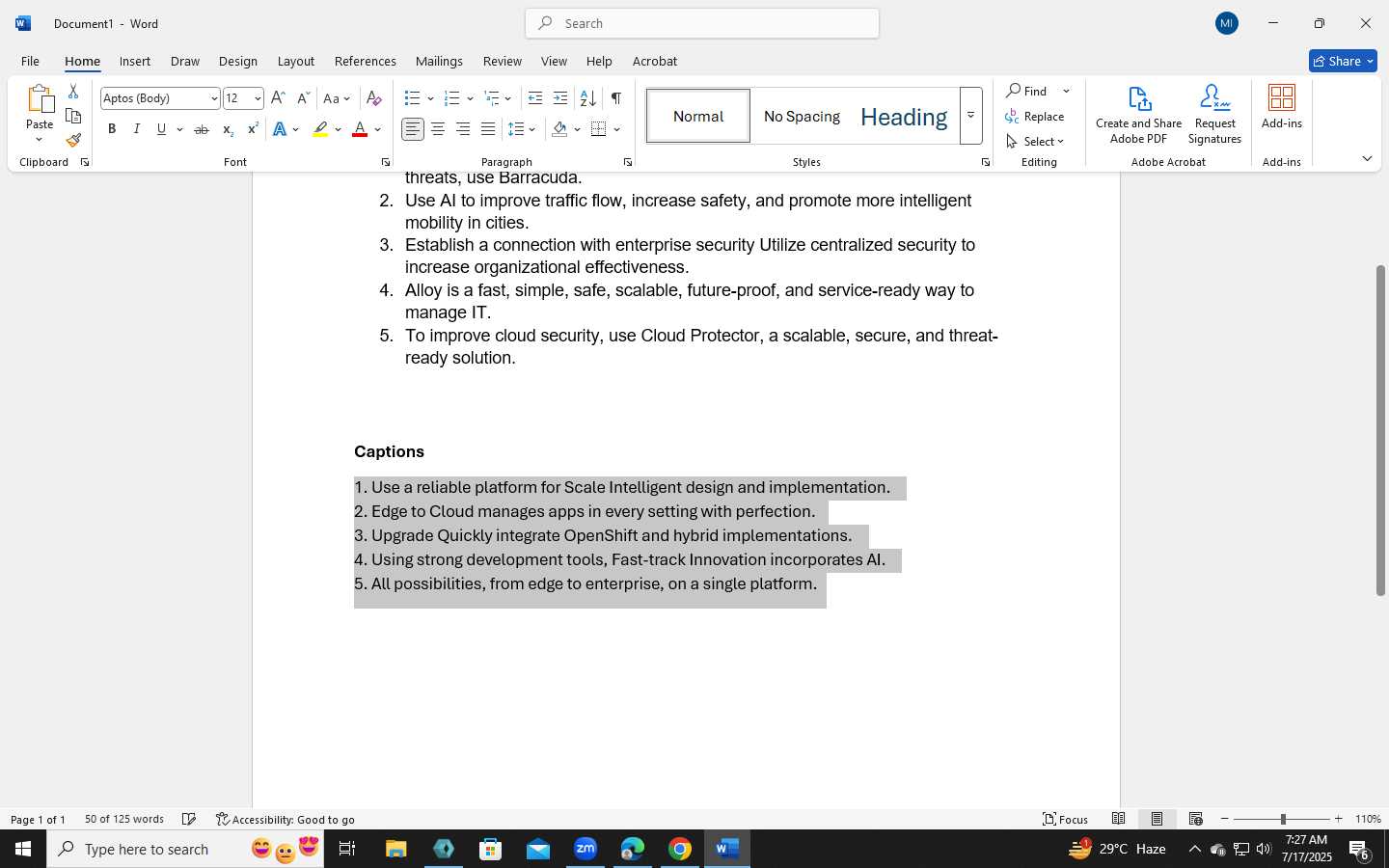Open Change Case dropdown
Screen dimensions: 1389x868
337,98
